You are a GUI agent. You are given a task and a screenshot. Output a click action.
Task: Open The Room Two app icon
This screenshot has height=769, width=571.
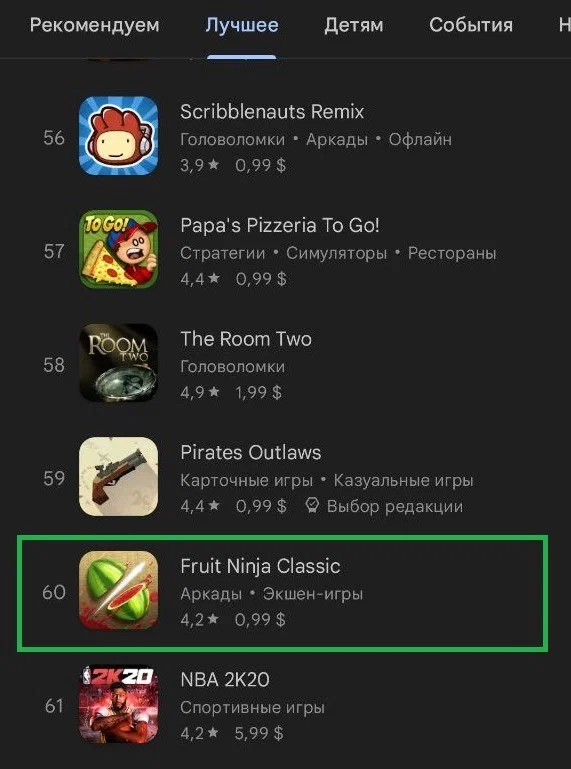[x=119, y=363]
